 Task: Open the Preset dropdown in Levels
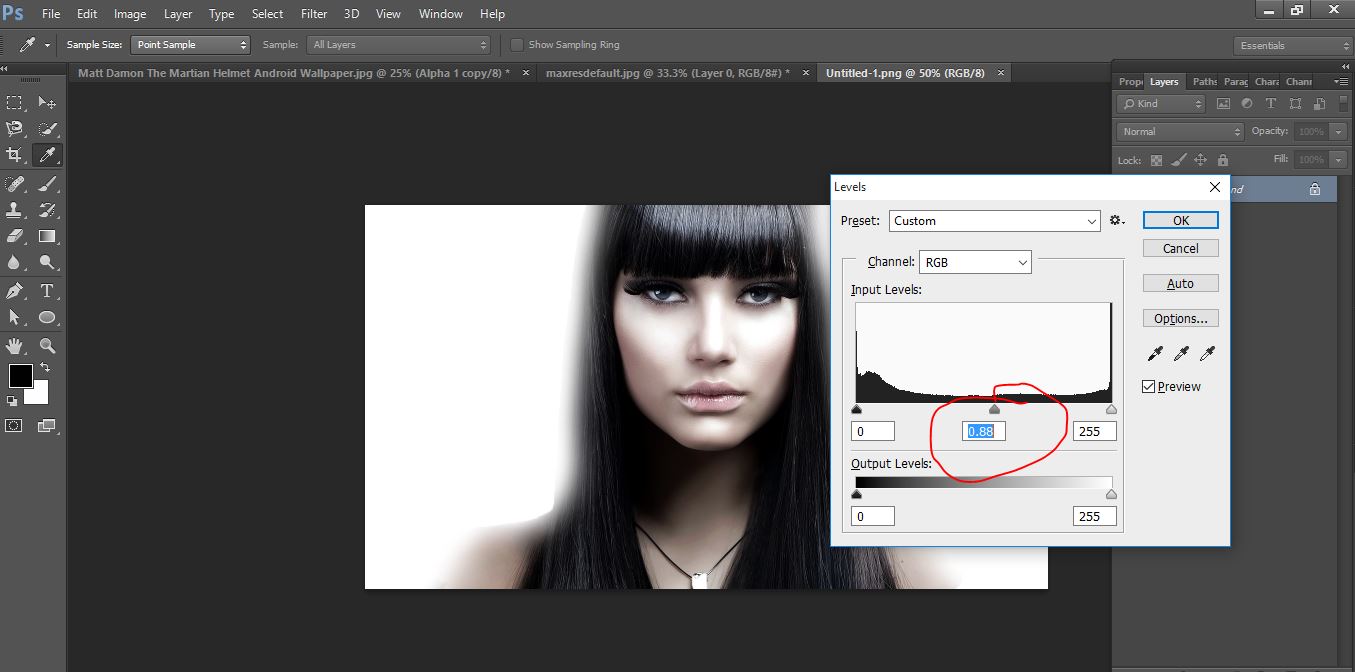[x=995, y=221]
